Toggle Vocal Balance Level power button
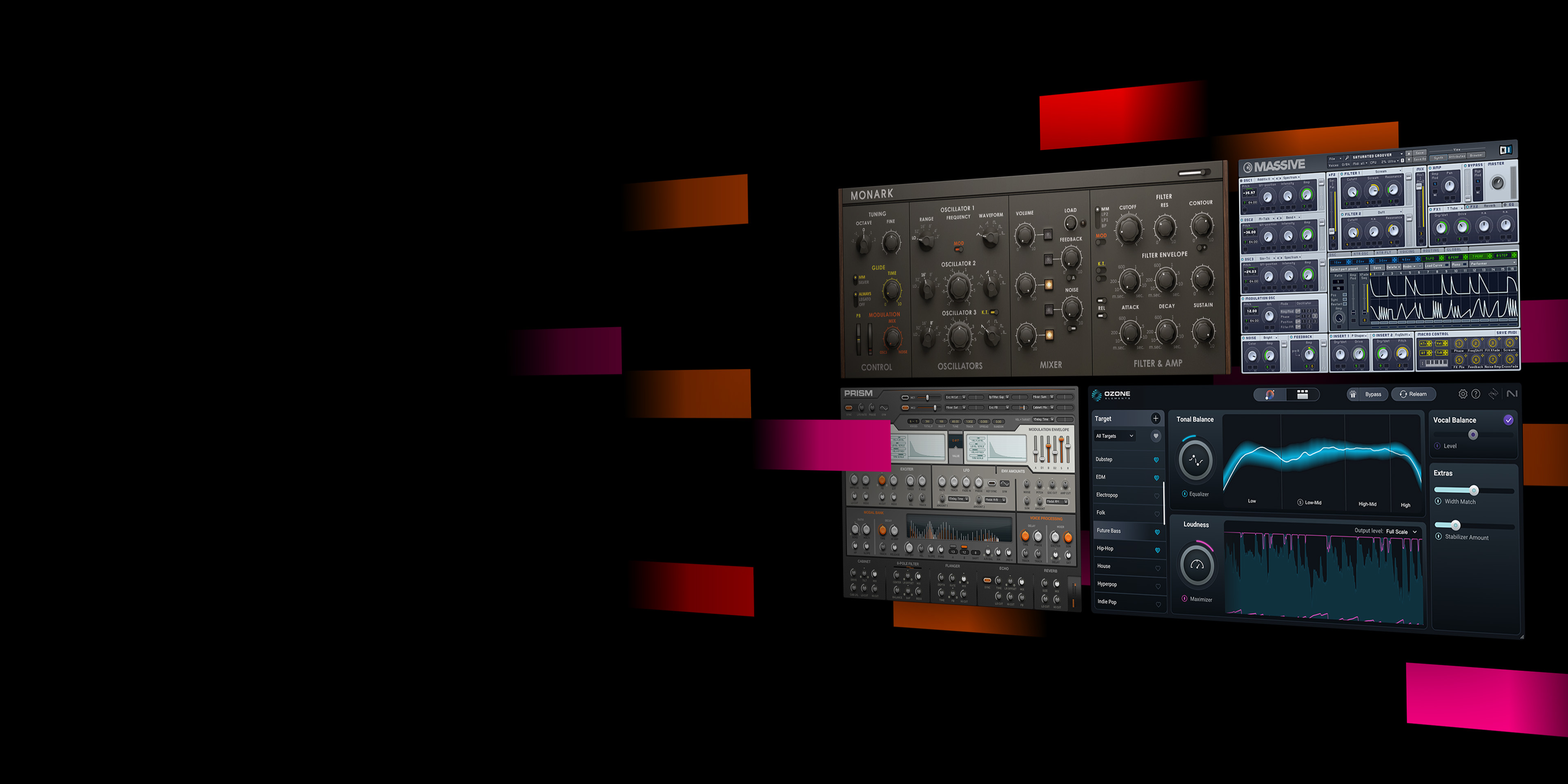The width and height of the screenshot is (1568, 784). click(1437, 445)
